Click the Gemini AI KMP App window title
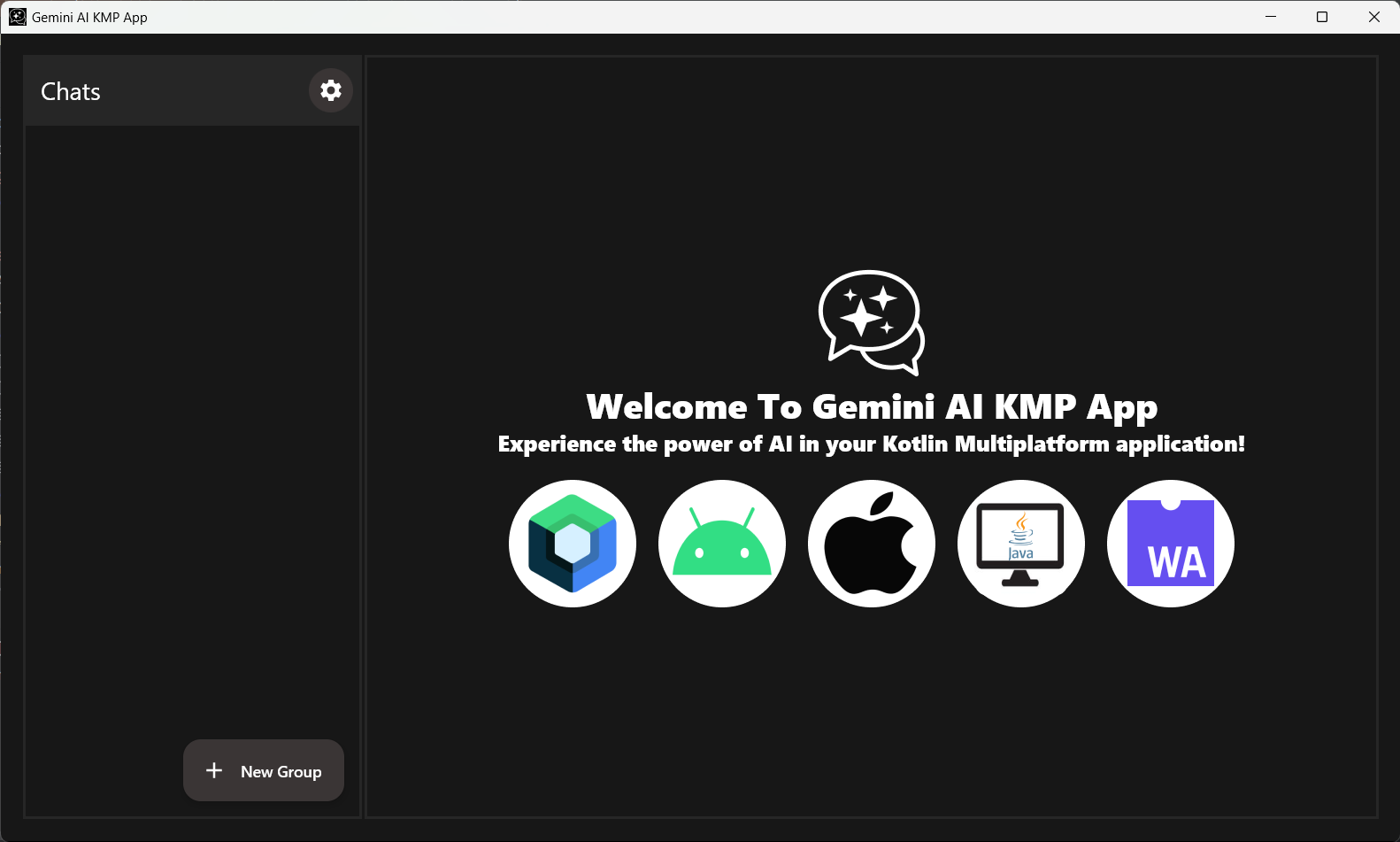Screen dimensions: 1400x842 click(89, 17)
